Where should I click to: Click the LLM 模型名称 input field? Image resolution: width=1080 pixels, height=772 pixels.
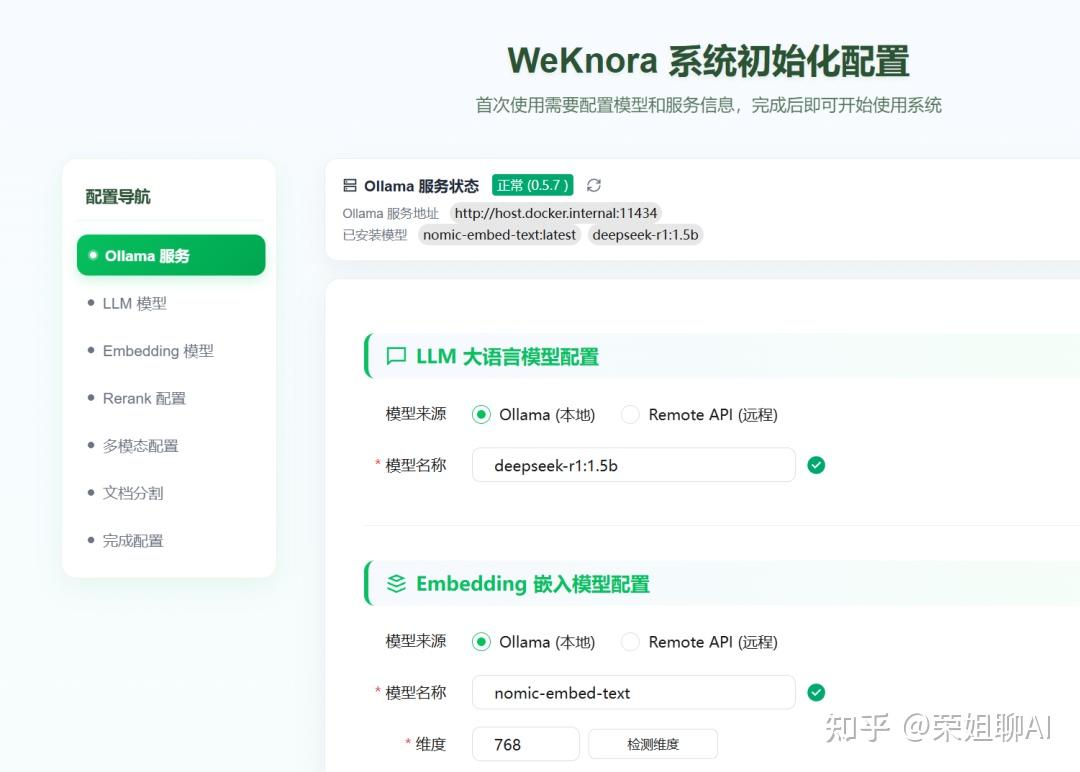point(633,465)
